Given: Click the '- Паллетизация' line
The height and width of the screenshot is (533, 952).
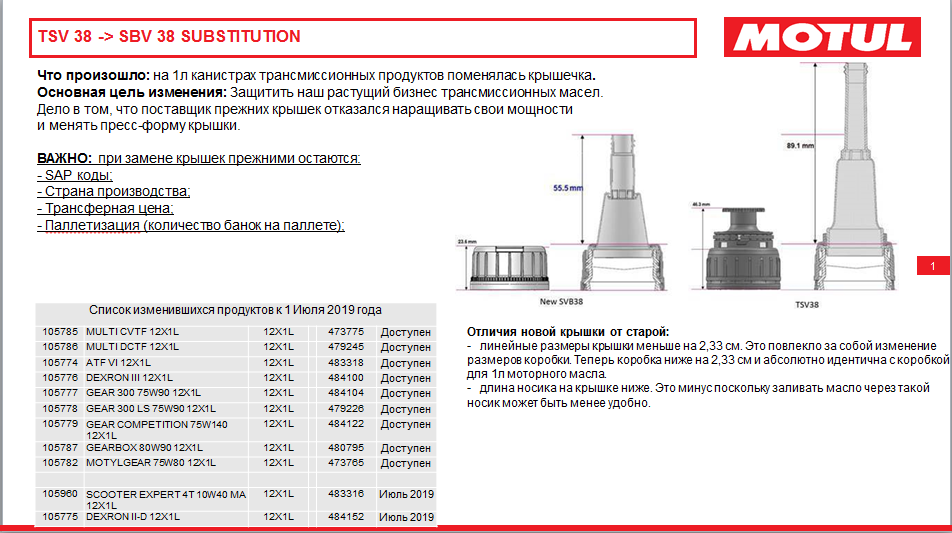Looking at the screenshot, I should (x=191, y=225).
